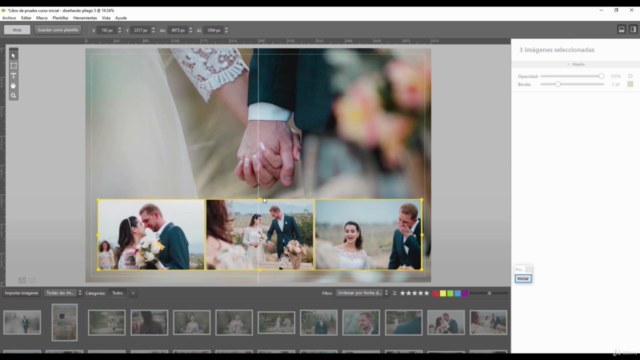Click the Y position input field
640x360 pixels.
(141, 30)
